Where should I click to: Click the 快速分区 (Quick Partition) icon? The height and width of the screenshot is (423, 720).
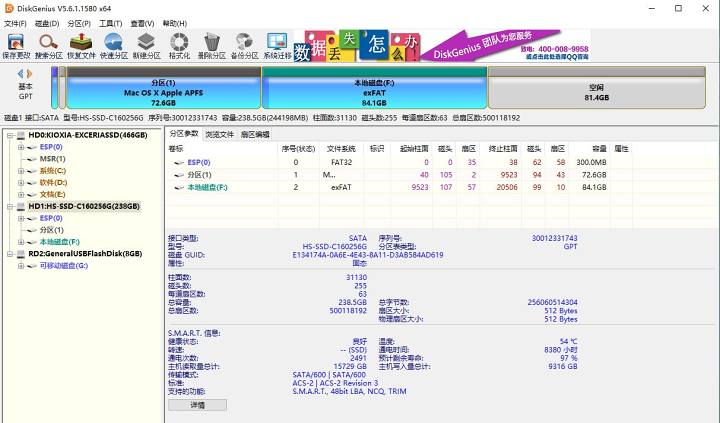(x=114, y=45)
